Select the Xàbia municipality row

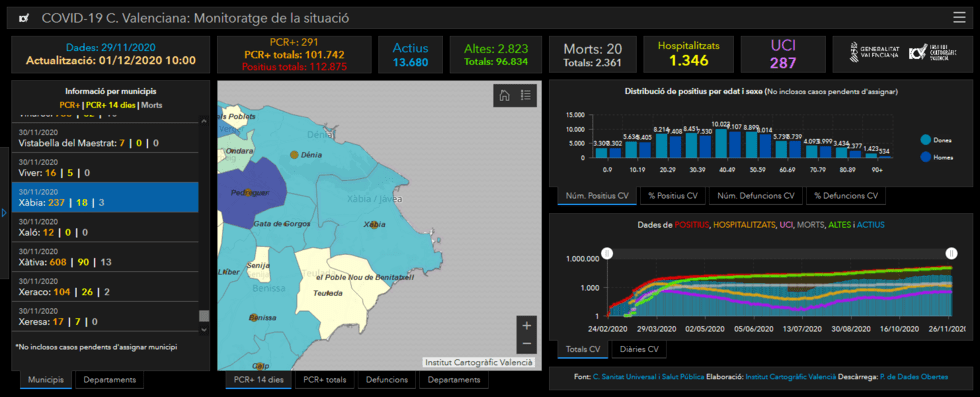point(105,197)
